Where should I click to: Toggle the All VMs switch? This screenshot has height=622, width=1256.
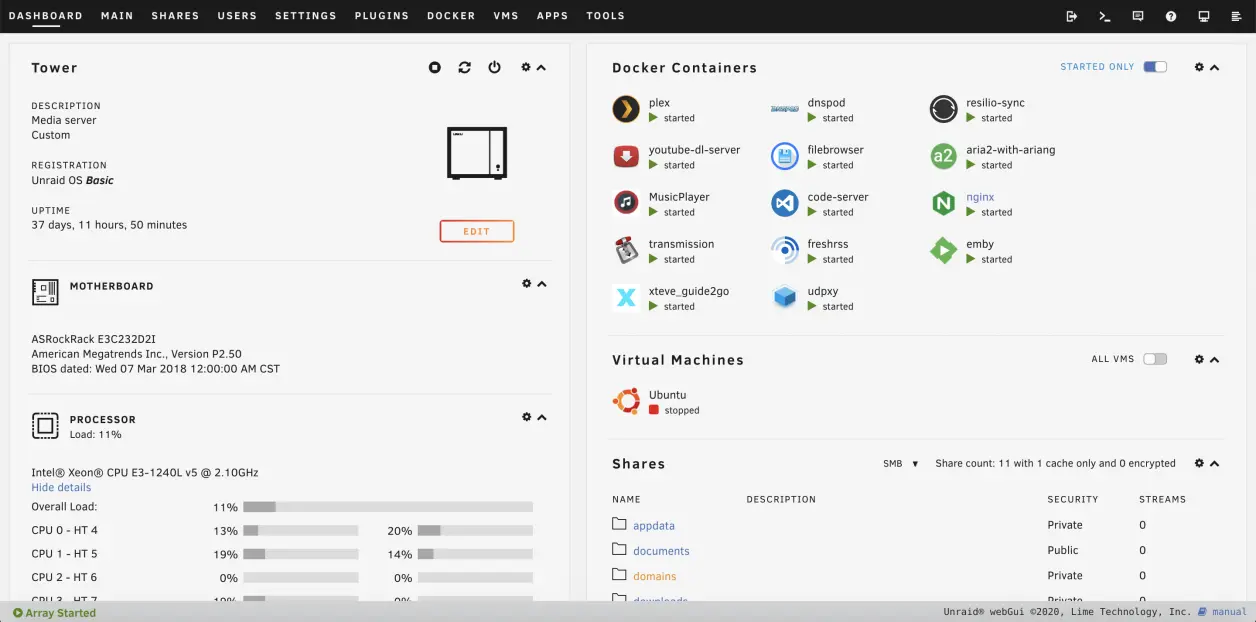[x=1155, y=359]
